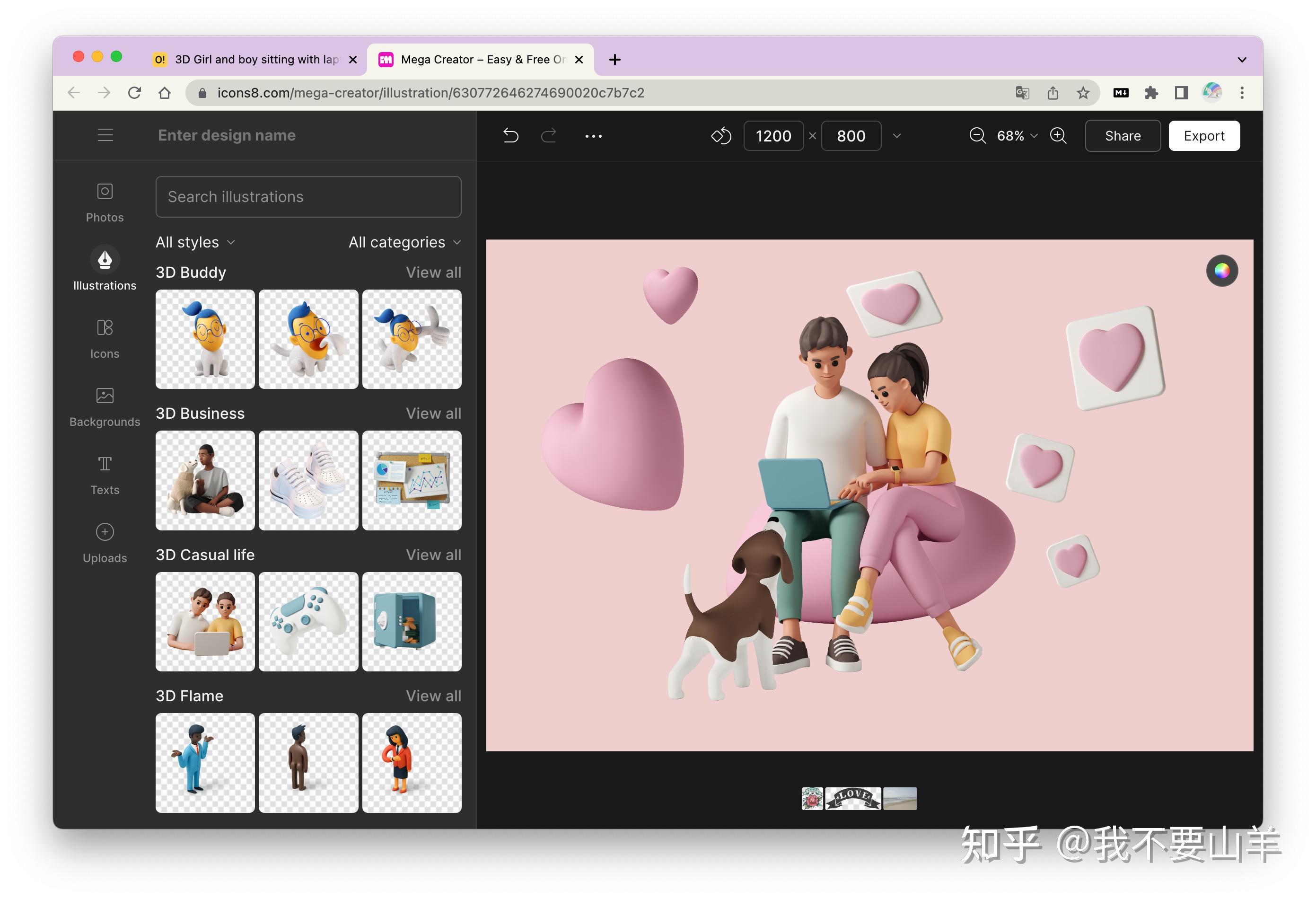Click the undo arrow icon
1316x899 pixels.
[x=510, y=135]
